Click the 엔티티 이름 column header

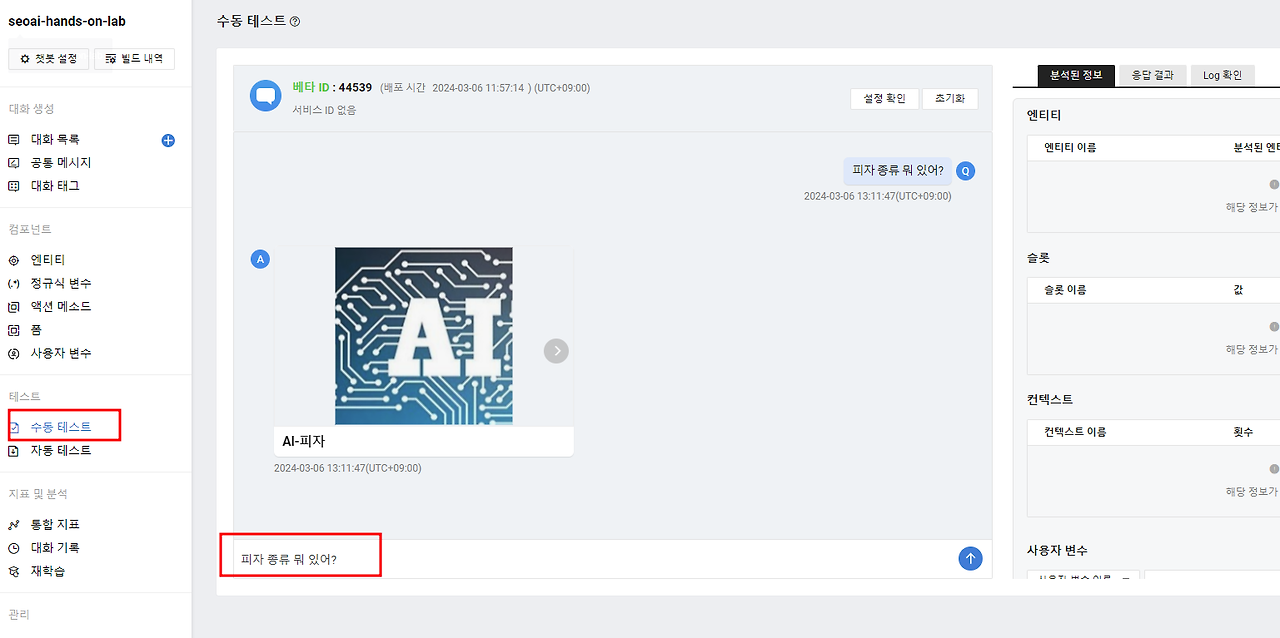(x=1070, y=147)
